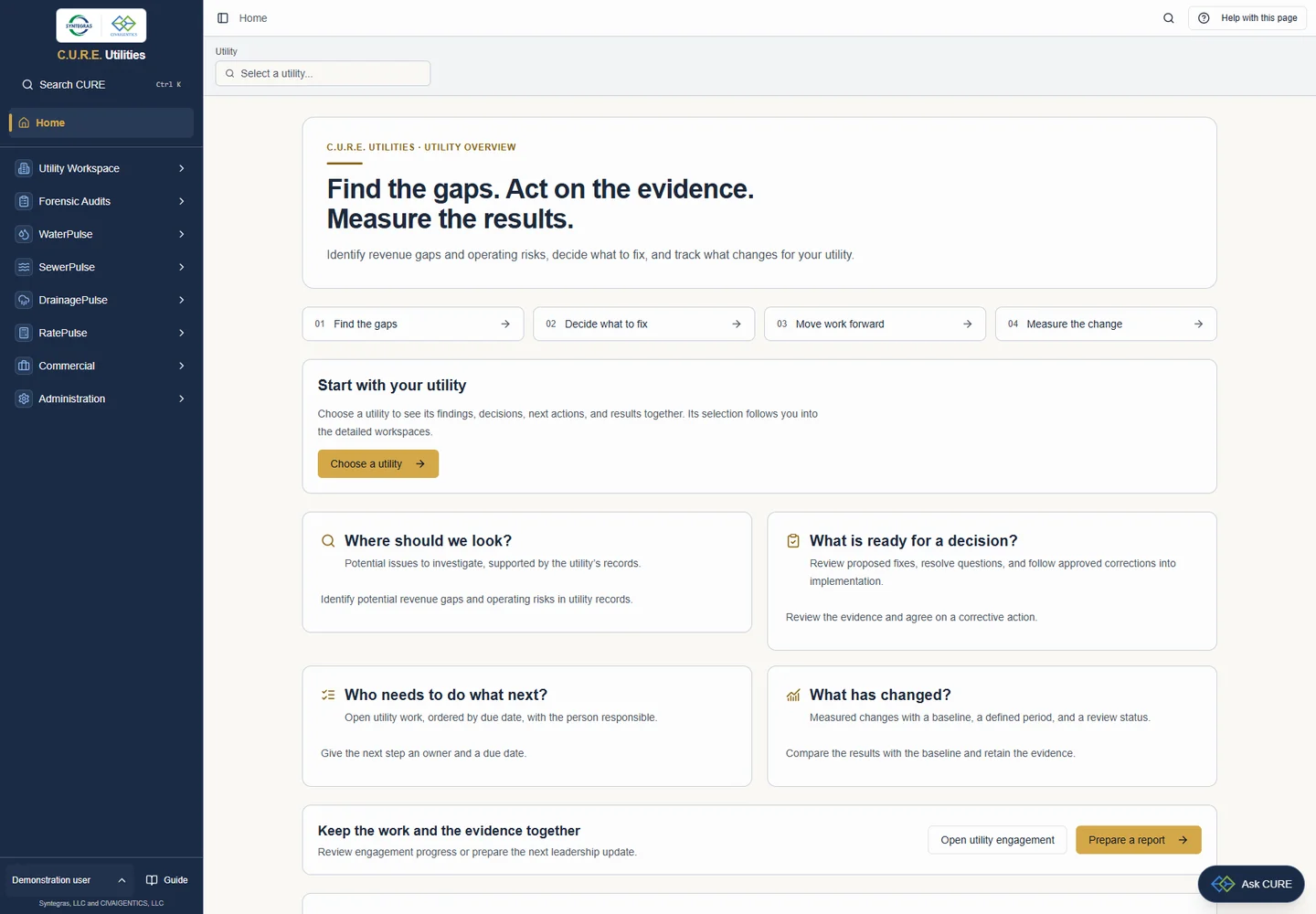This screenshot has width=1316, height=914.
Task: Toggle the sidebar panel icon
Action: pyautogui.click(x=222, y=18)
